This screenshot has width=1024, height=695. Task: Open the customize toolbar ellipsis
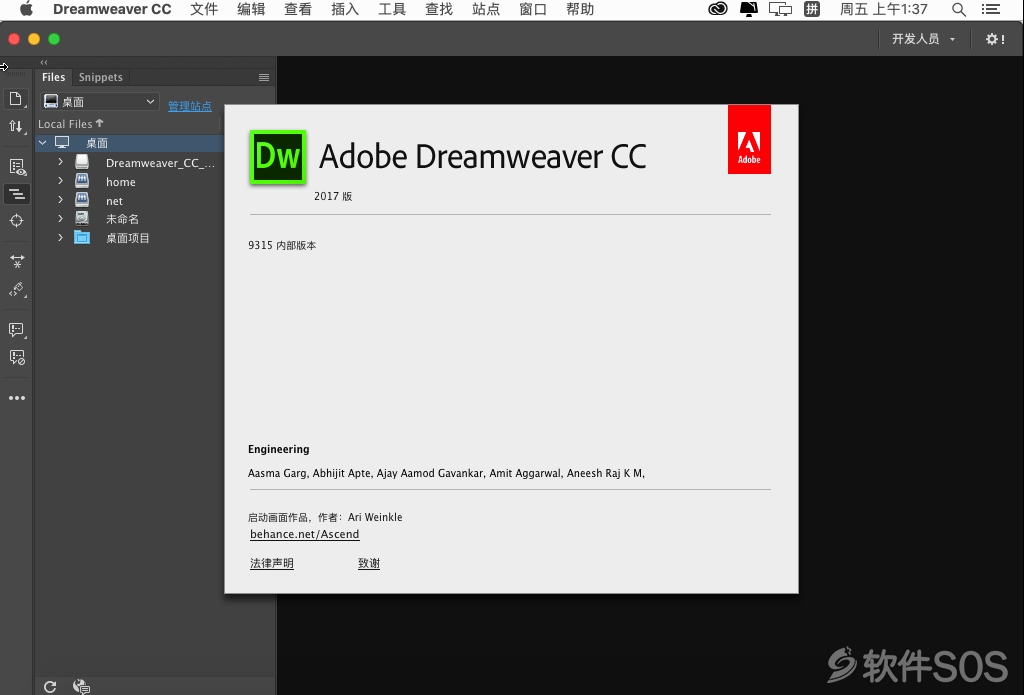click(x=17, y=398)
